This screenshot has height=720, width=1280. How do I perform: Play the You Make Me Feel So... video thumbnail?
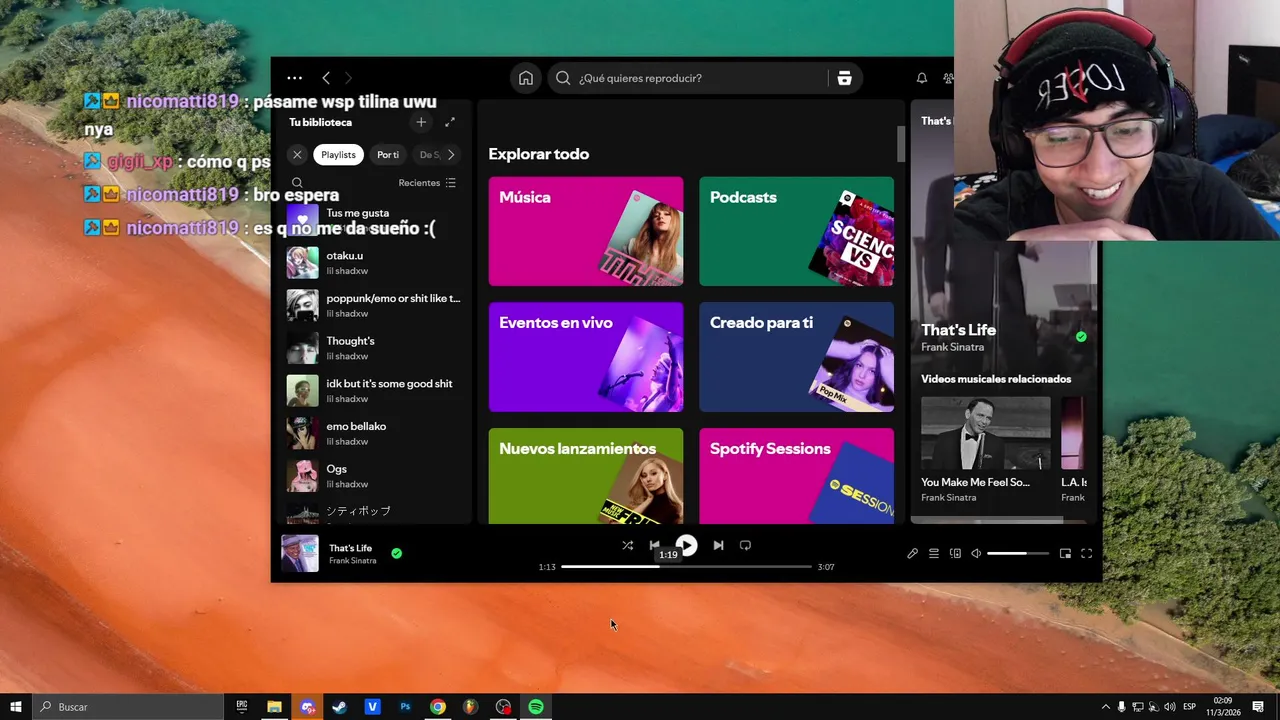coord(986,433)
